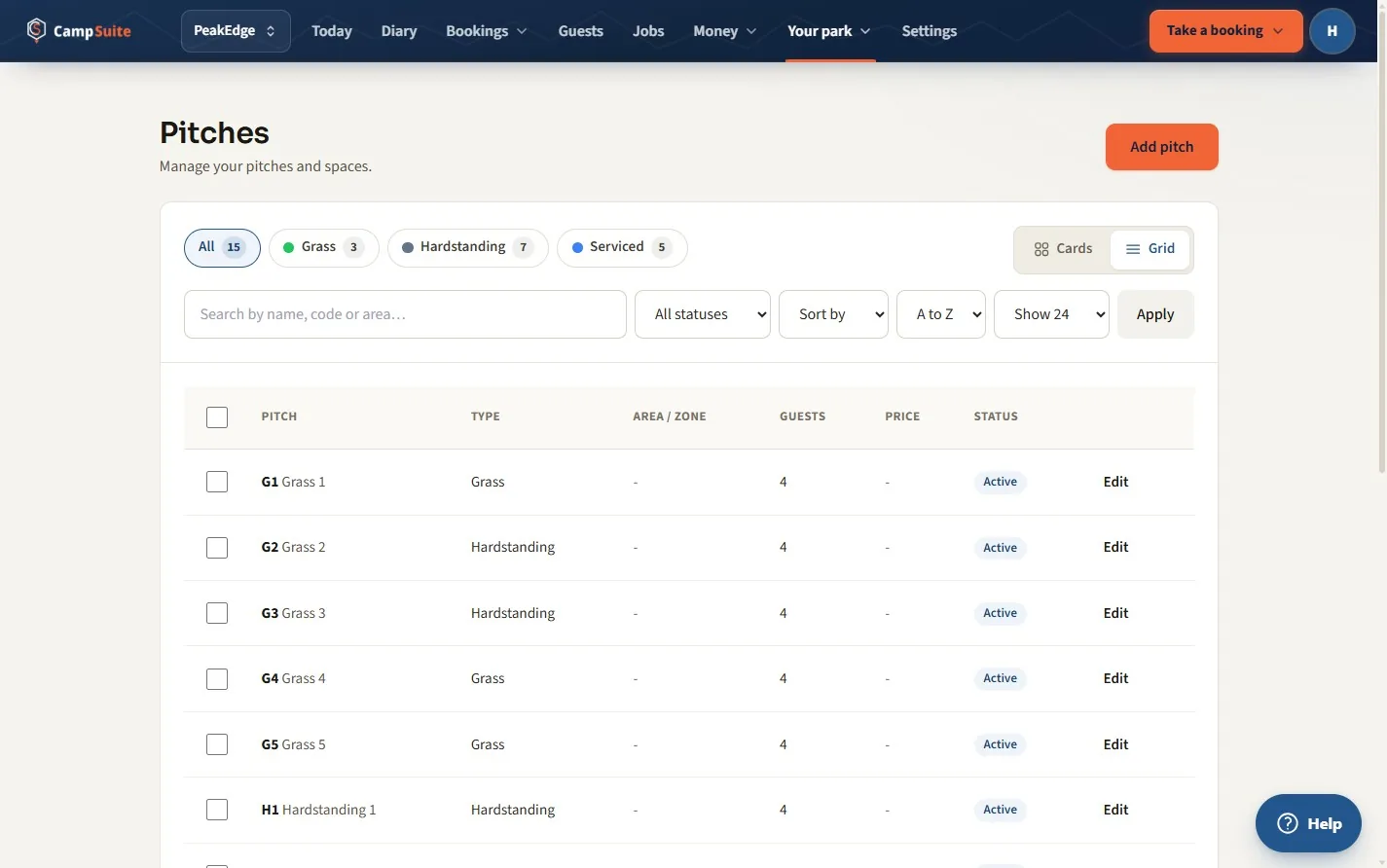Click the Apply filters button
1387x868 pixels.
point(1155,314)
